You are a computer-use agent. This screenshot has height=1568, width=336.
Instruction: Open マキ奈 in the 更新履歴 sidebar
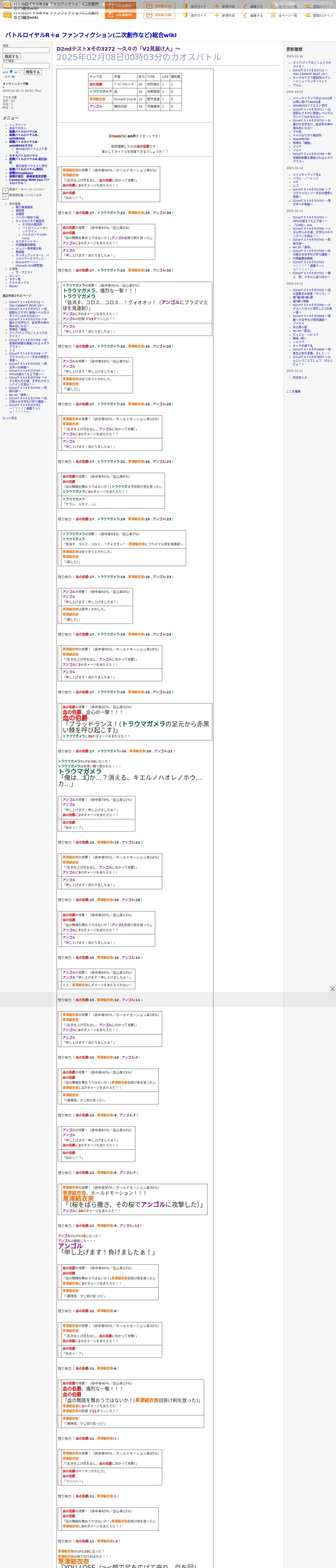[297, 131]
